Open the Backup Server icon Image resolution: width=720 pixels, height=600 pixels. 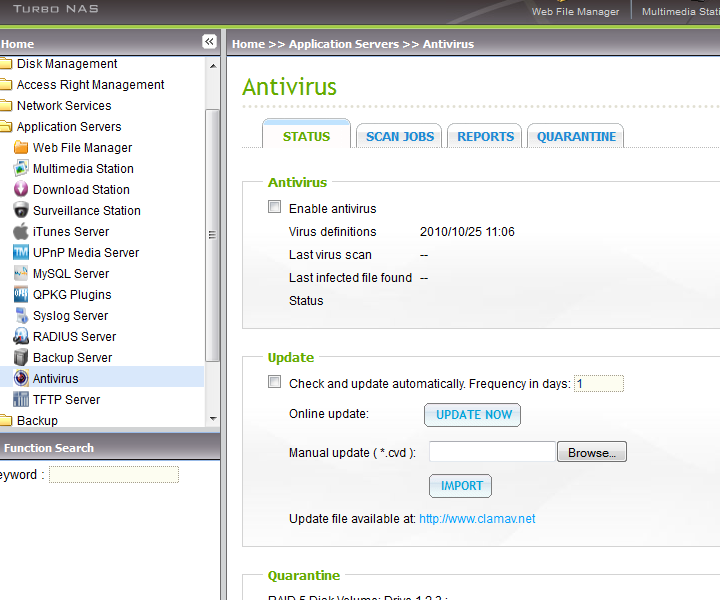pyautogui.click(x=21, y=358)
